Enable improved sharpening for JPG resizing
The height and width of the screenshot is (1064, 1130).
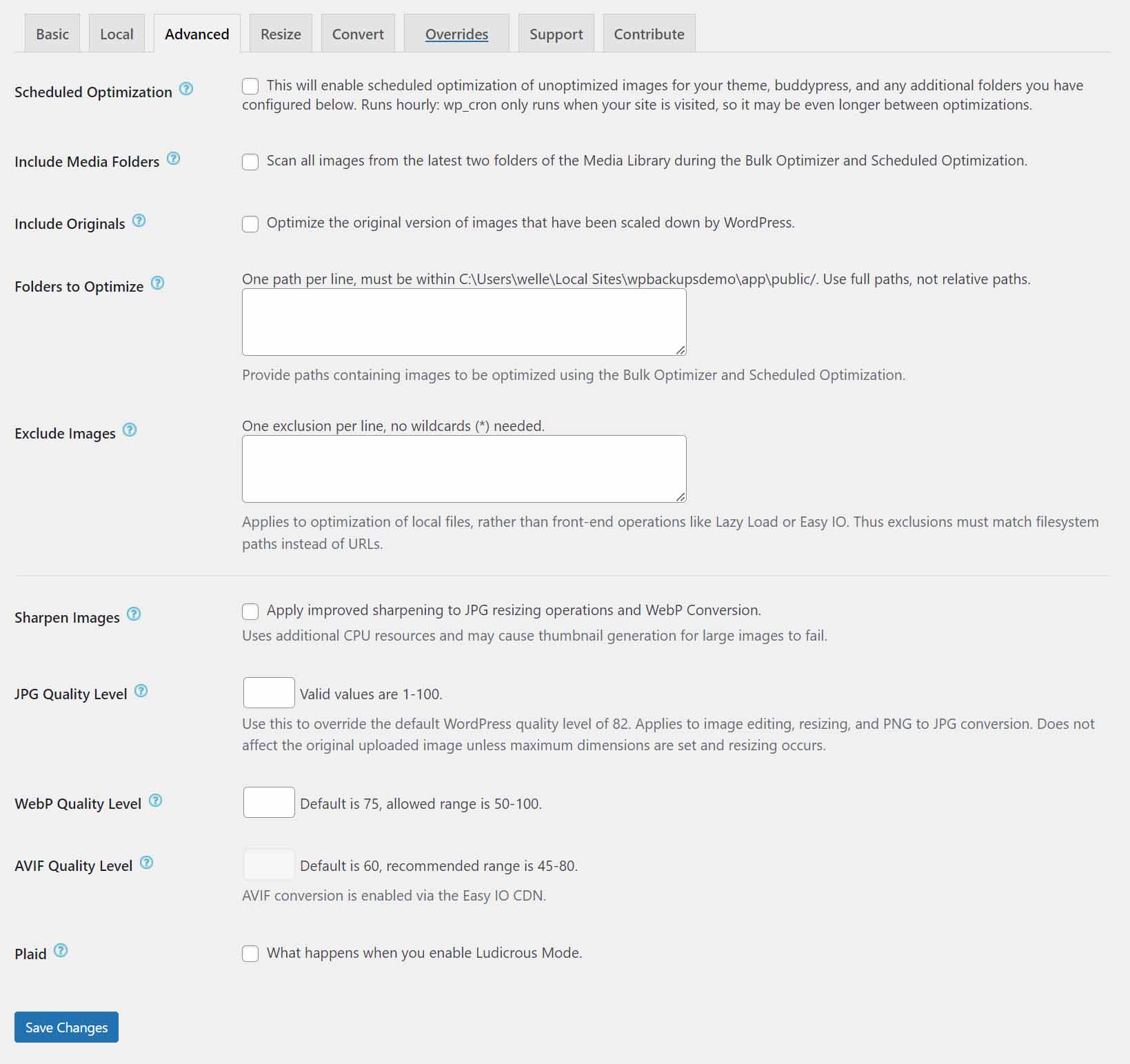250,611
